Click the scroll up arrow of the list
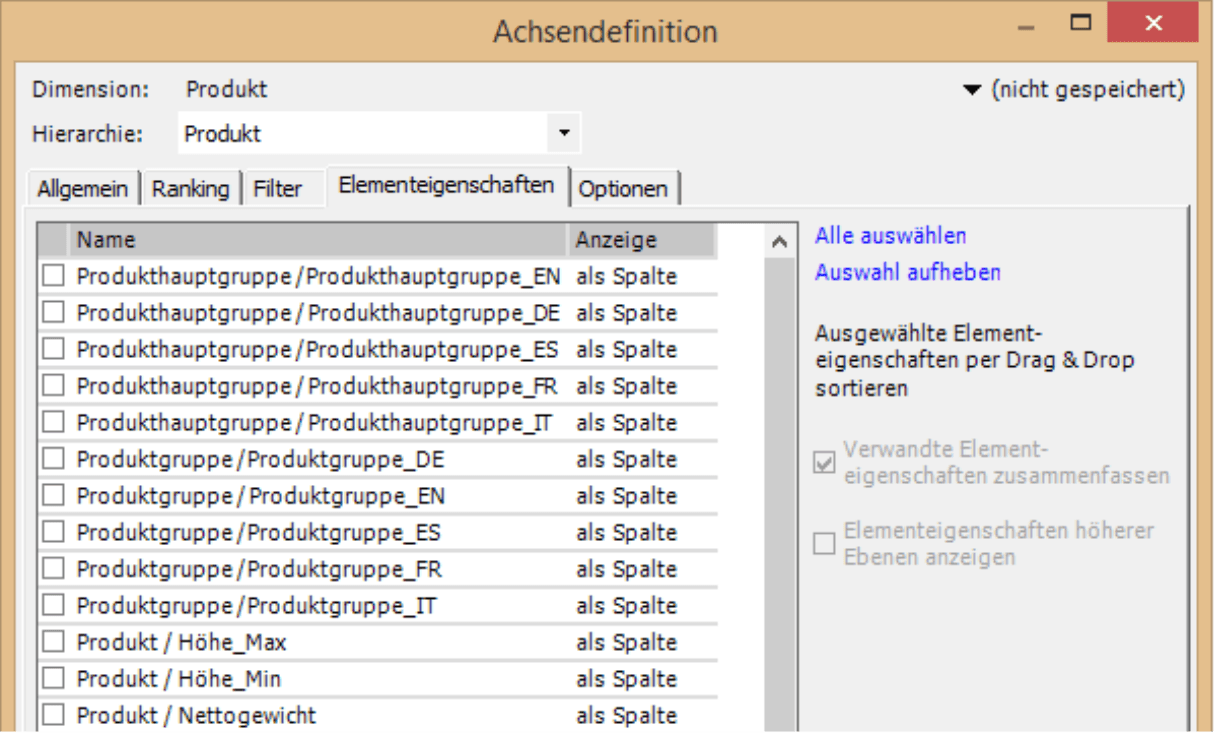This screenshot has width=1214, height=733. point(779,241)
